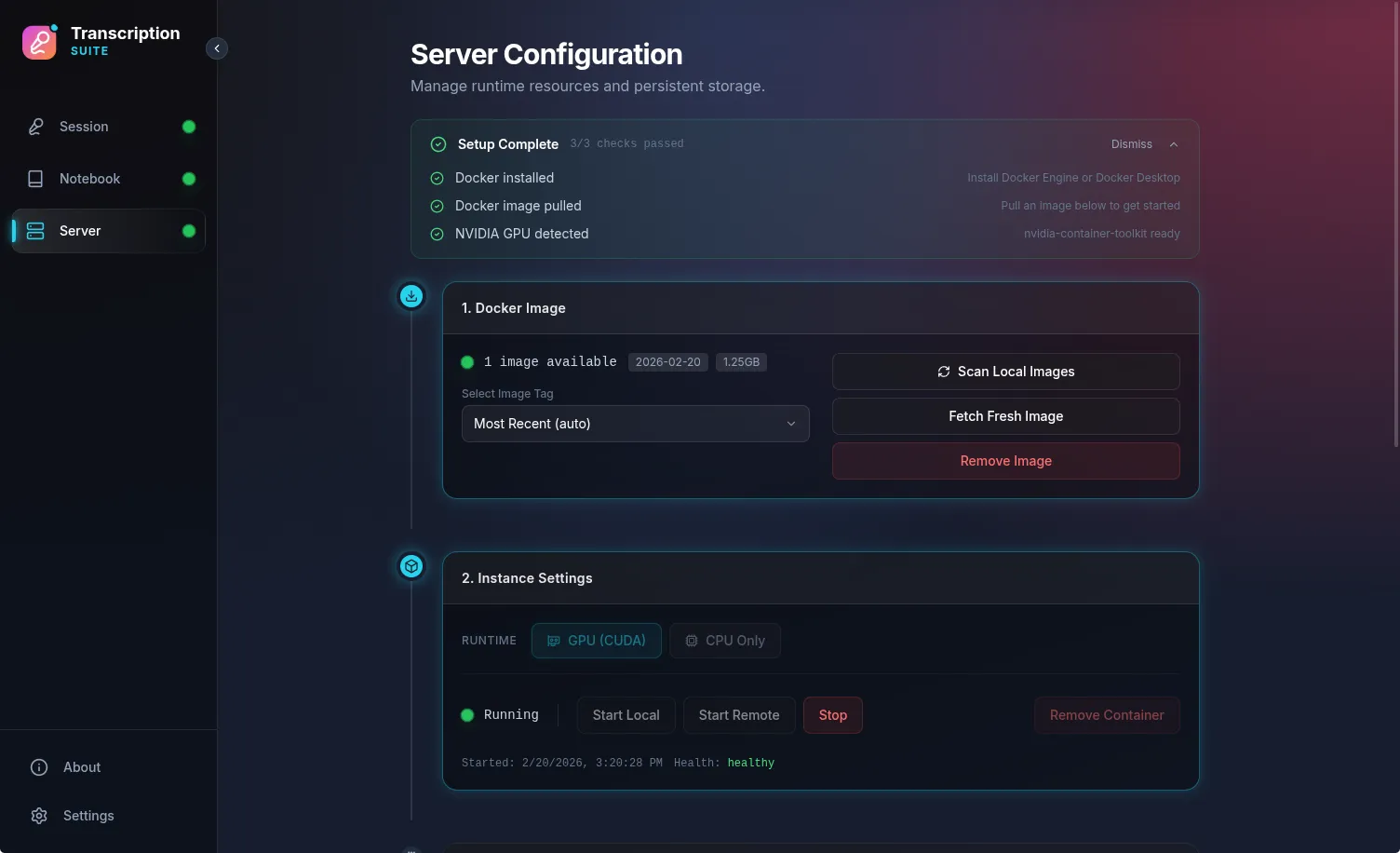Click the Start Remote button
The image size is (1400, 853).
(738, 714)
